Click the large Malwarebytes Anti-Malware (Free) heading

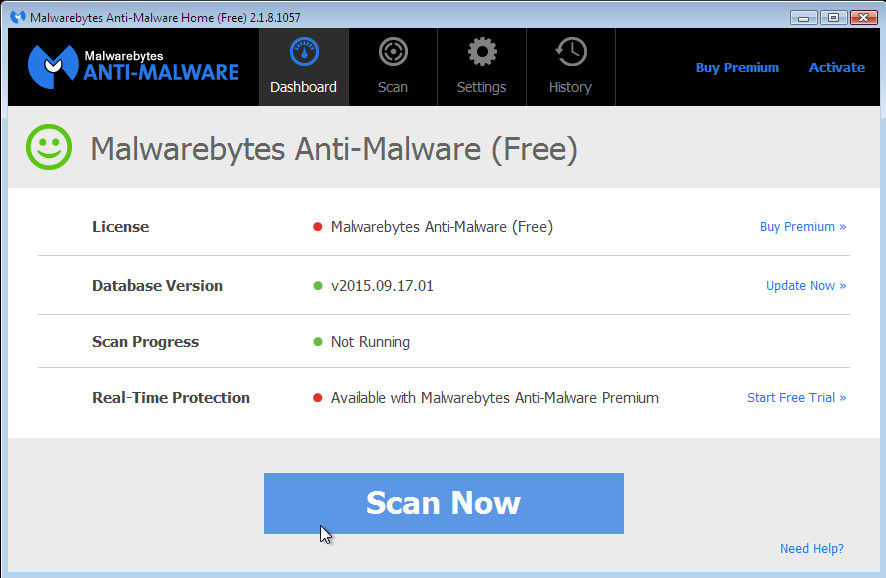[x=334, y=150]
